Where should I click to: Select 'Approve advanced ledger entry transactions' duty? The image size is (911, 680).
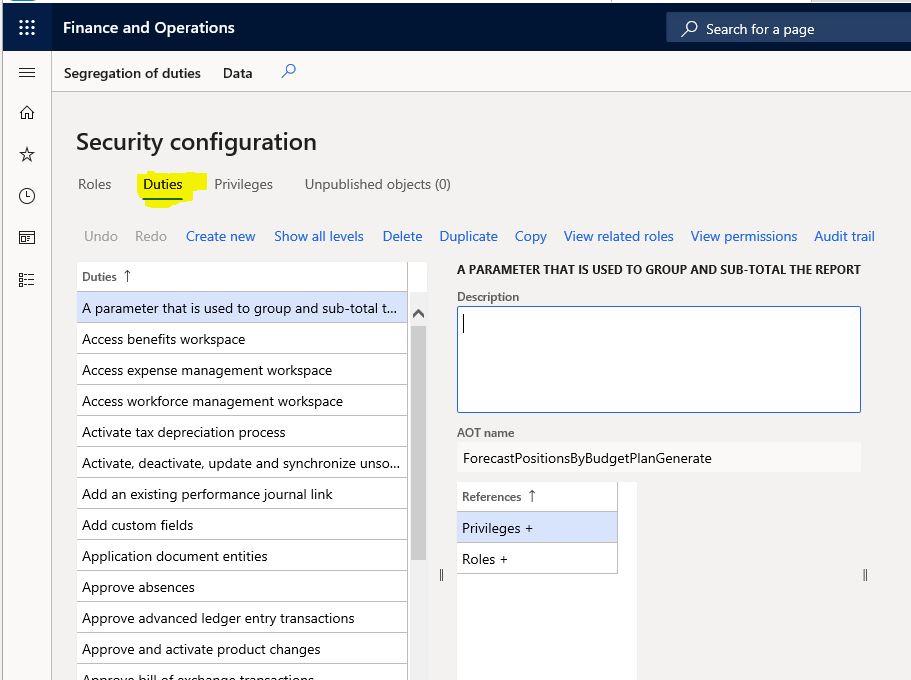(242, 618)
